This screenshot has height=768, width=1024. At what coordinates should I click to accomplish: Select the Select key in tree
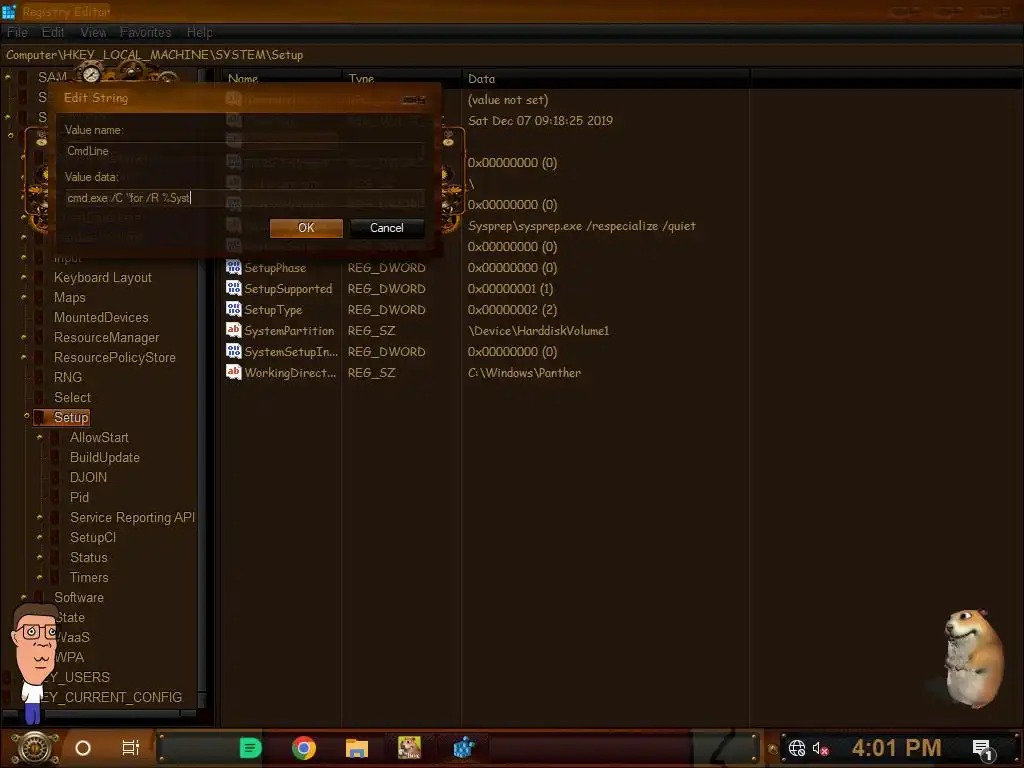(72, 397)
